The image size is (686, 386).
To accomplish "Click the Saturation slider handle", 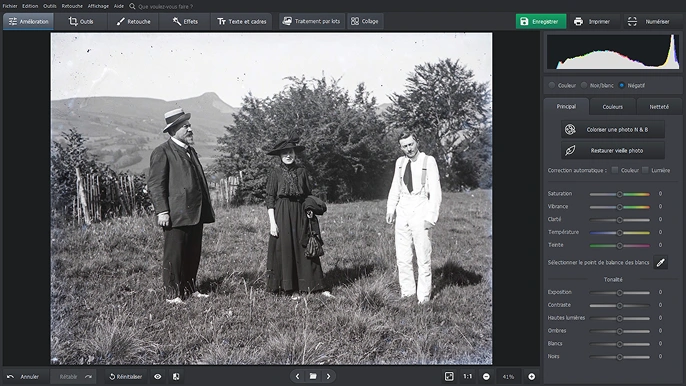I will click(620, 194).
